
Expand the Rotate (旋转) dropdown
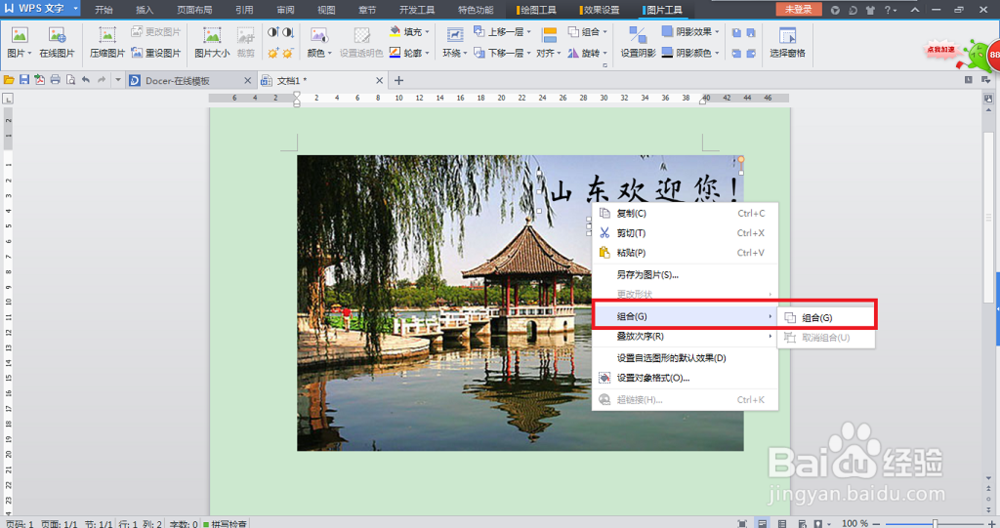(x=605, y=53)
